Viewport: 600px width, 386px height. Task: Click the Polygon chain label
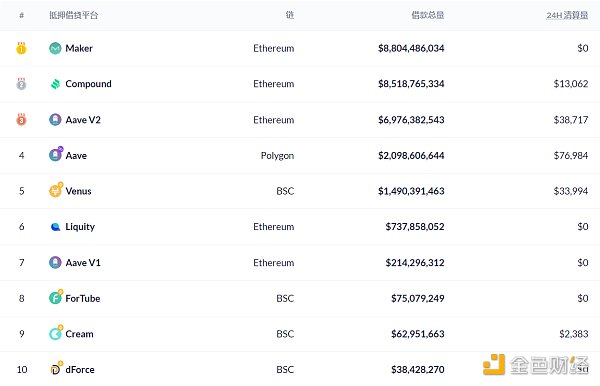click(277, 156)
